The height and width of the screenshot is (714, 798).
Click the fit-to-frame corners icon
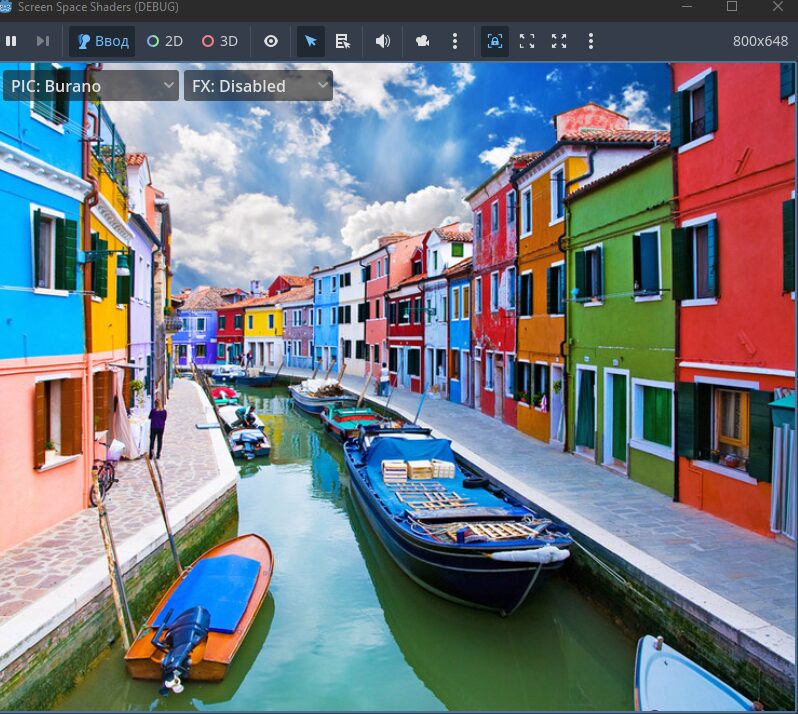pos(527,41)
